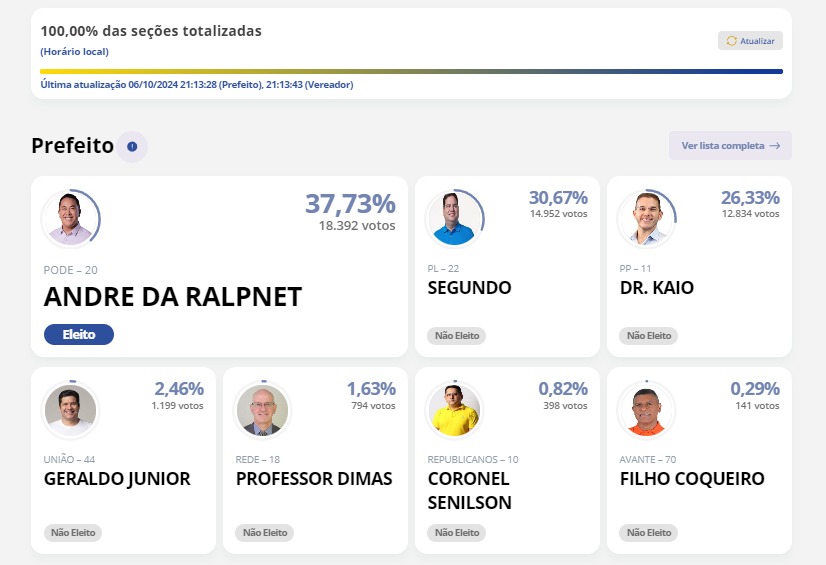The width and height of the screenshot is (826, 565).
Task: Click Andre da Ralpnet's candidate photo
Action: click(70, 218)
